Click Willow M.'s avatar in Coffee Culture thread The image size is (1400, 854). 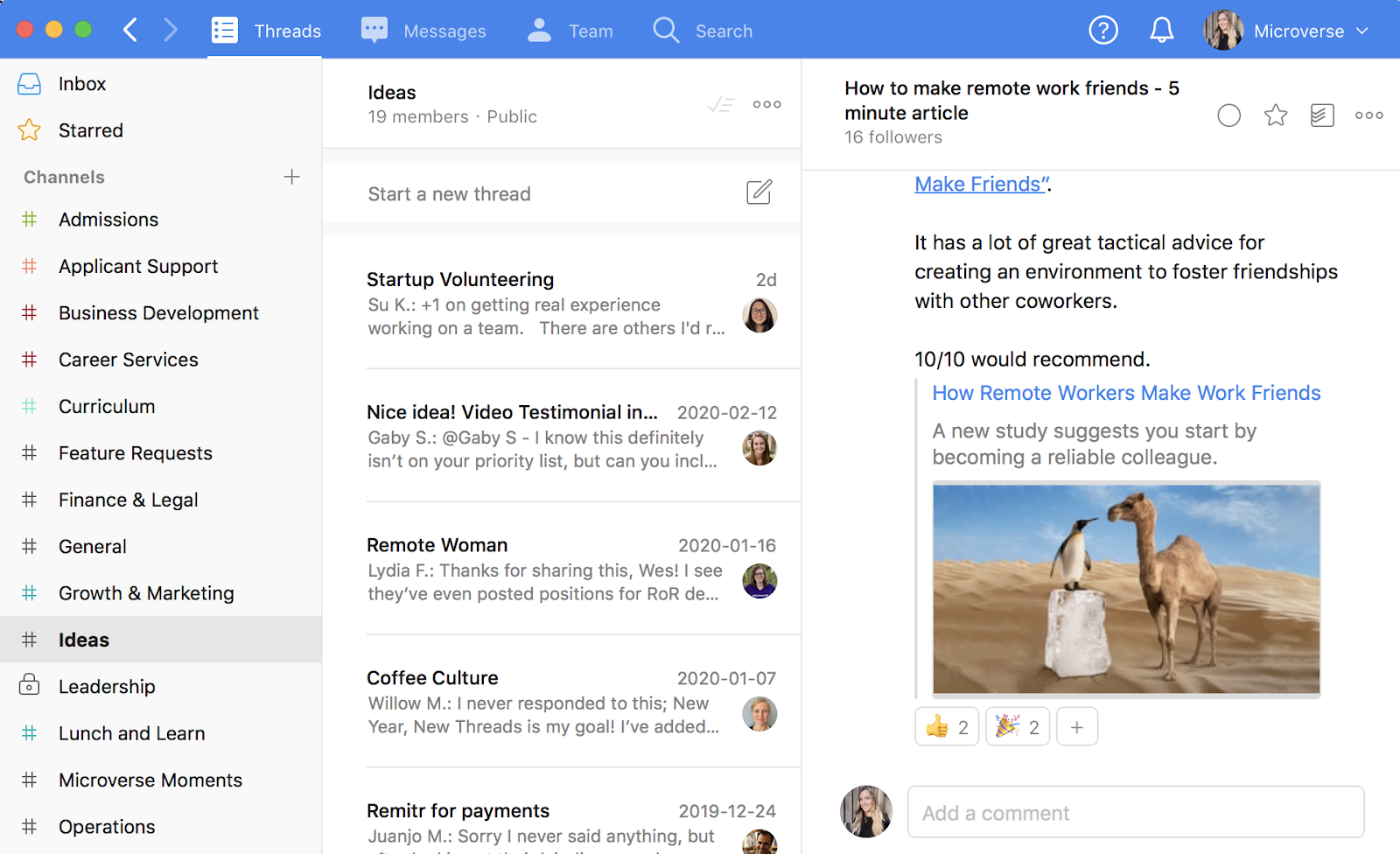759,714
